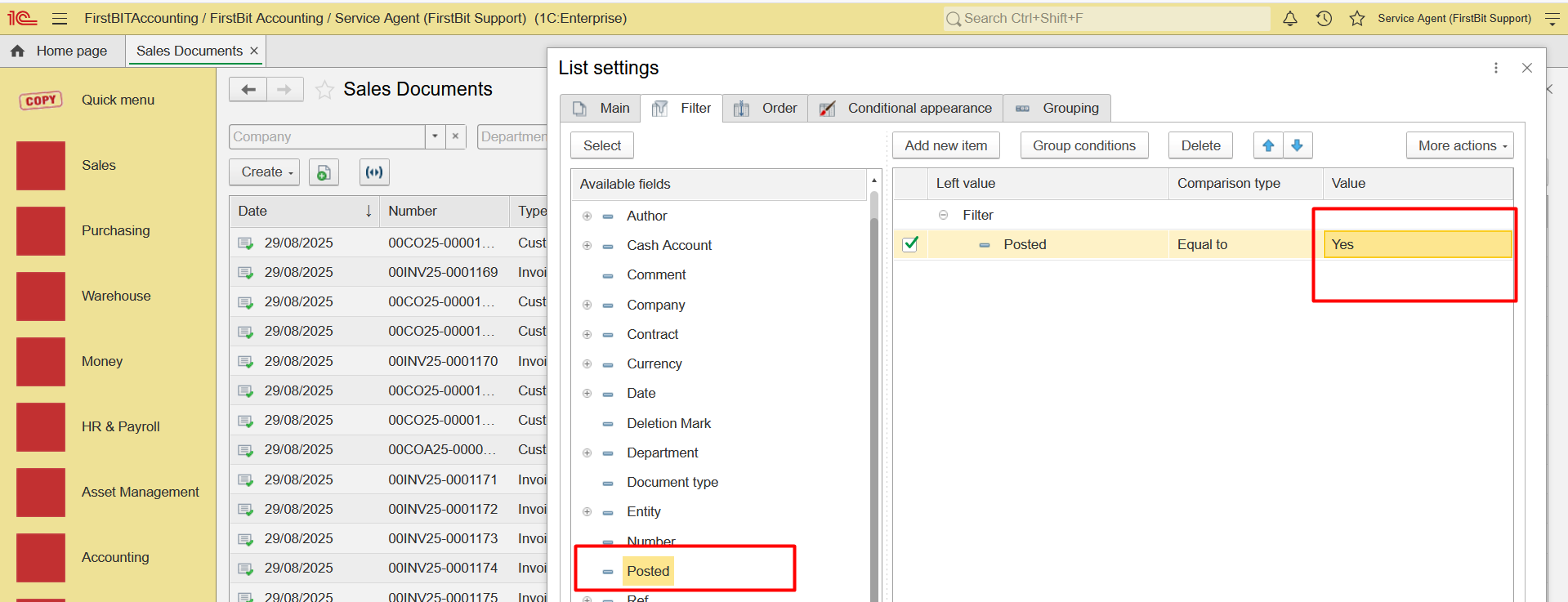Open the title bar service menu icon
The image size is (1568, 602).
point(1552,18)
